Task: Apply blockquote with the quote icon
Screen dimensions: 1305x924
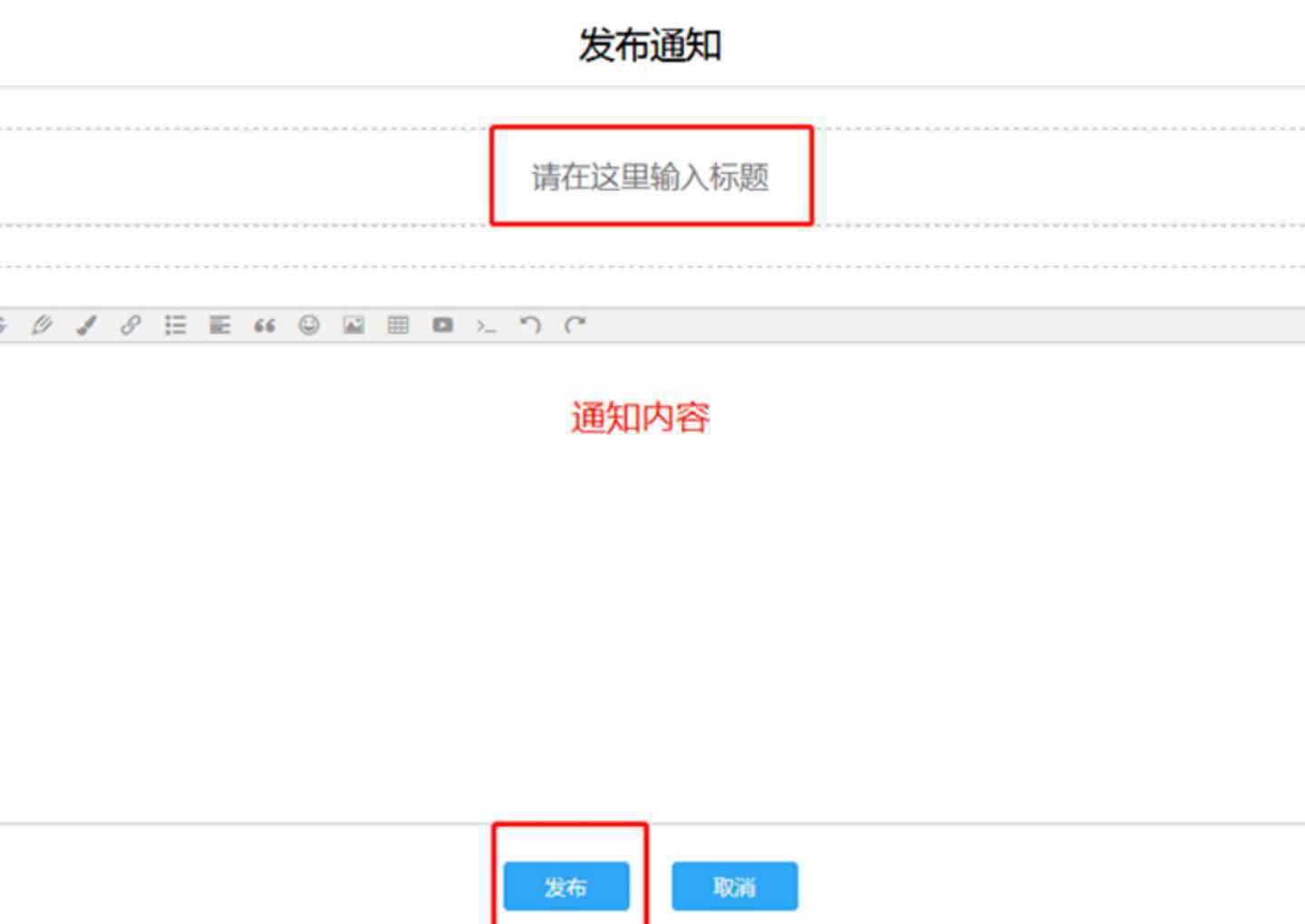Action: point(264,325)
